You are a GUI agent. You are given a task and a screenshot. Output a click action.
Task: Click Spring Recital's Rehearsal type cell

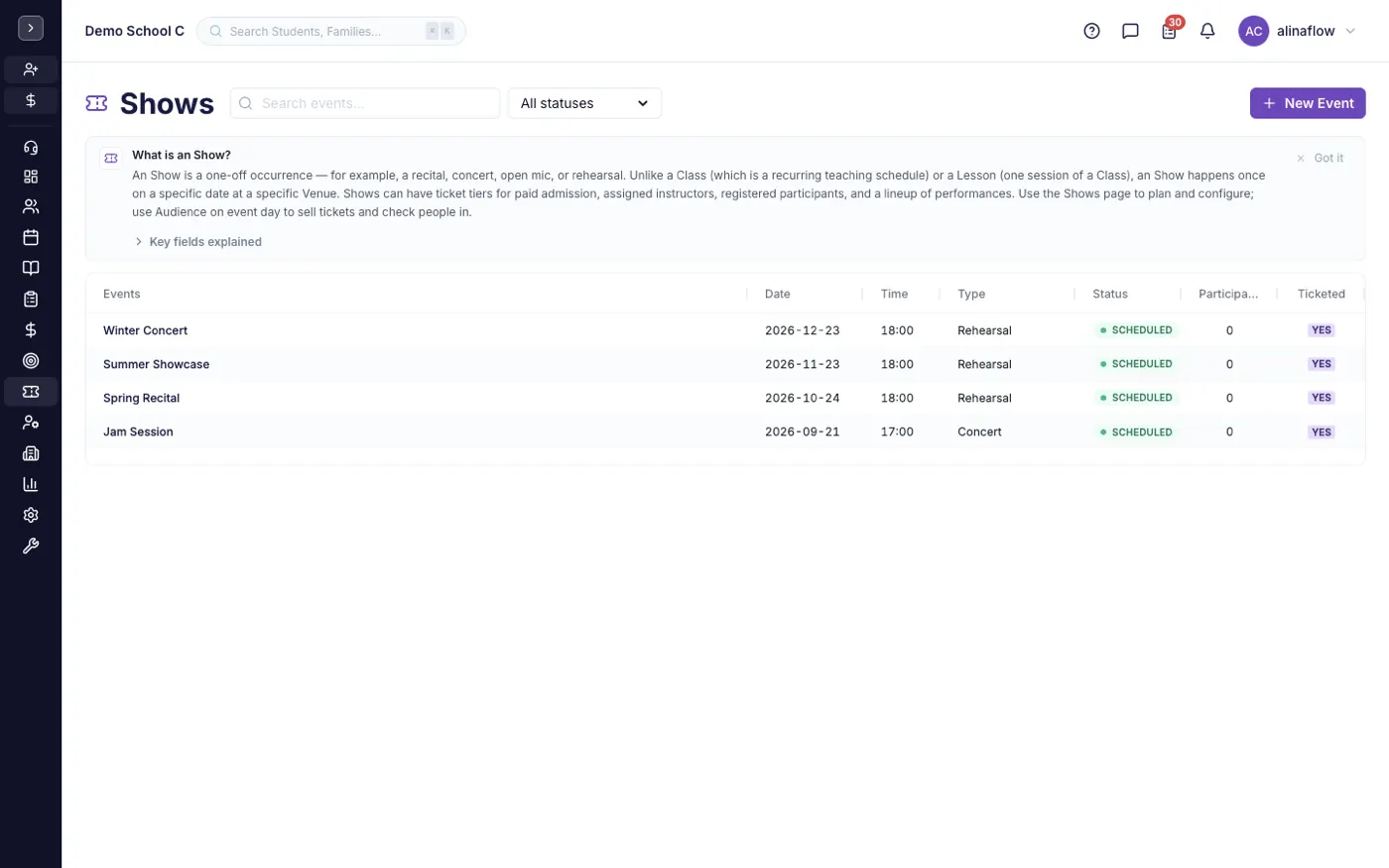[984, 398]
